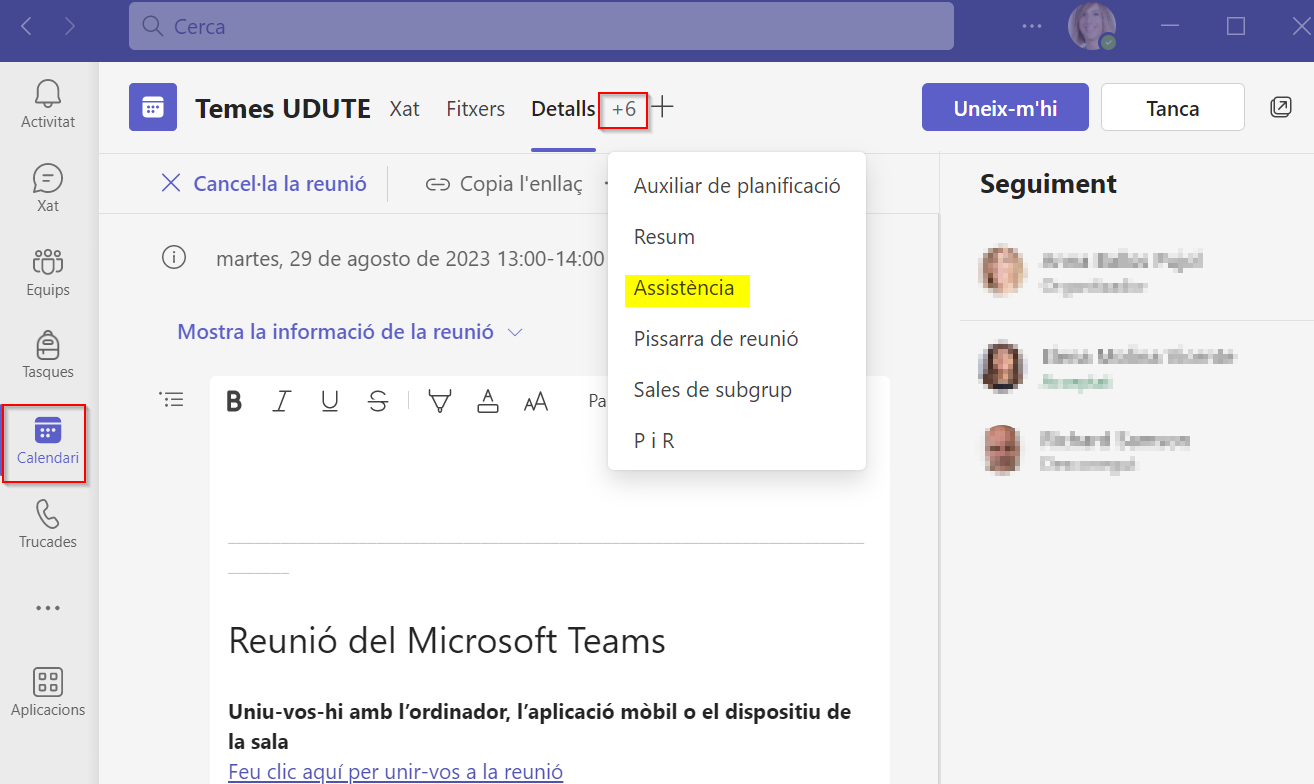
Task: Open the font size tool
Action: pos(536,402)
